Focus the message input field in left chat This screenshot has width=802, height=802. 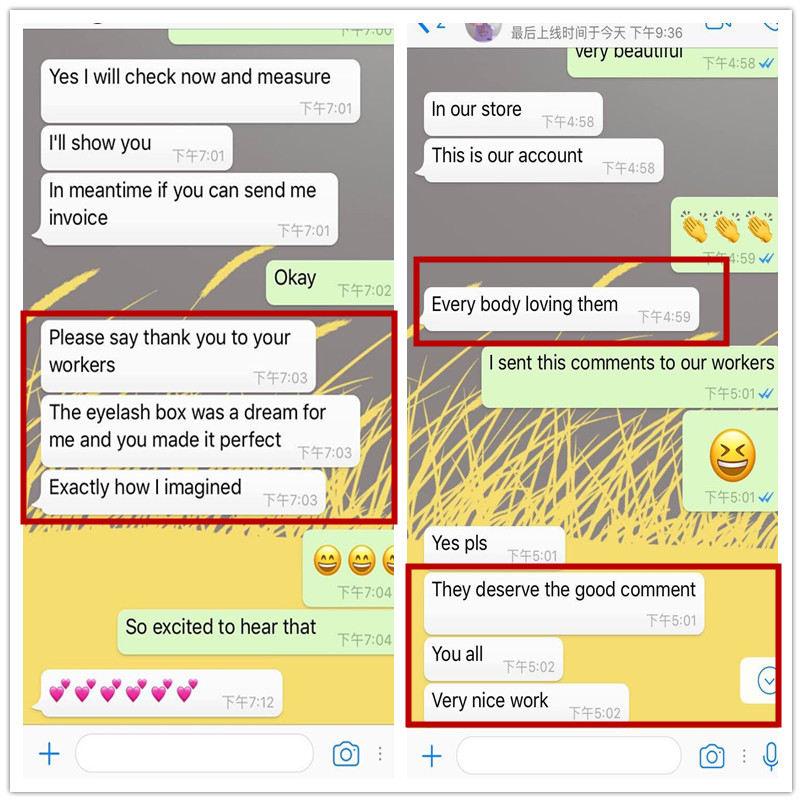pos(194,753)
